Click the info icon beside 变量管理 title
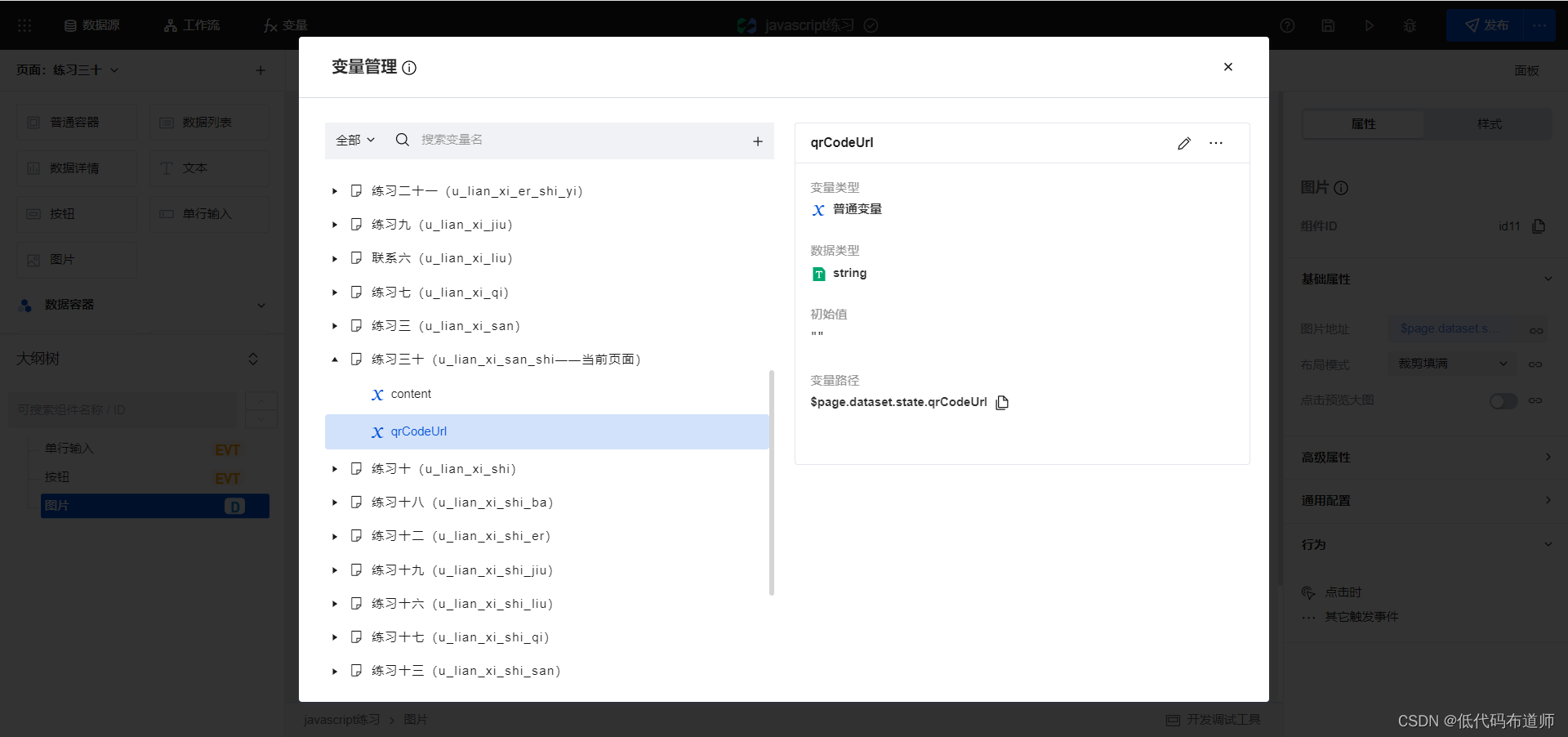 click(409, 68)
